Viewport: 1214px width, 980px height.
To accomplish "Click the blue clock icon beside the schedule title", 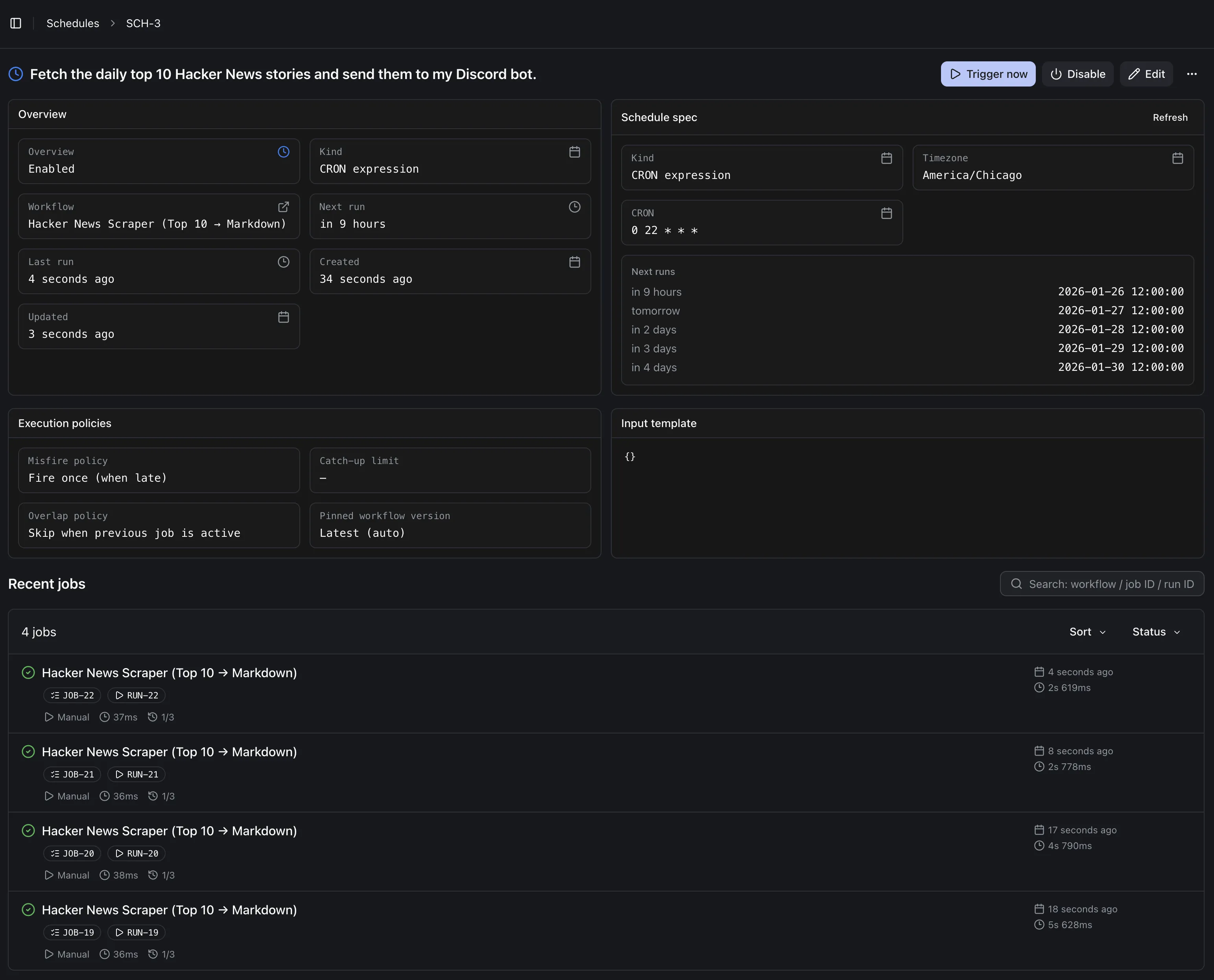I will [x=16, y=74].
